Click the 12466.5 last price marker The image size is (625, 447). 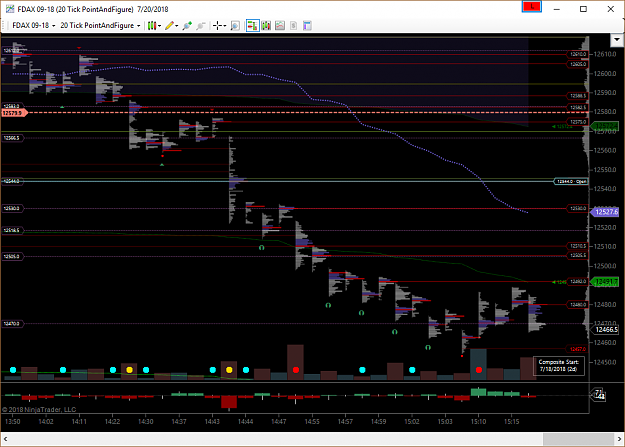605,330
